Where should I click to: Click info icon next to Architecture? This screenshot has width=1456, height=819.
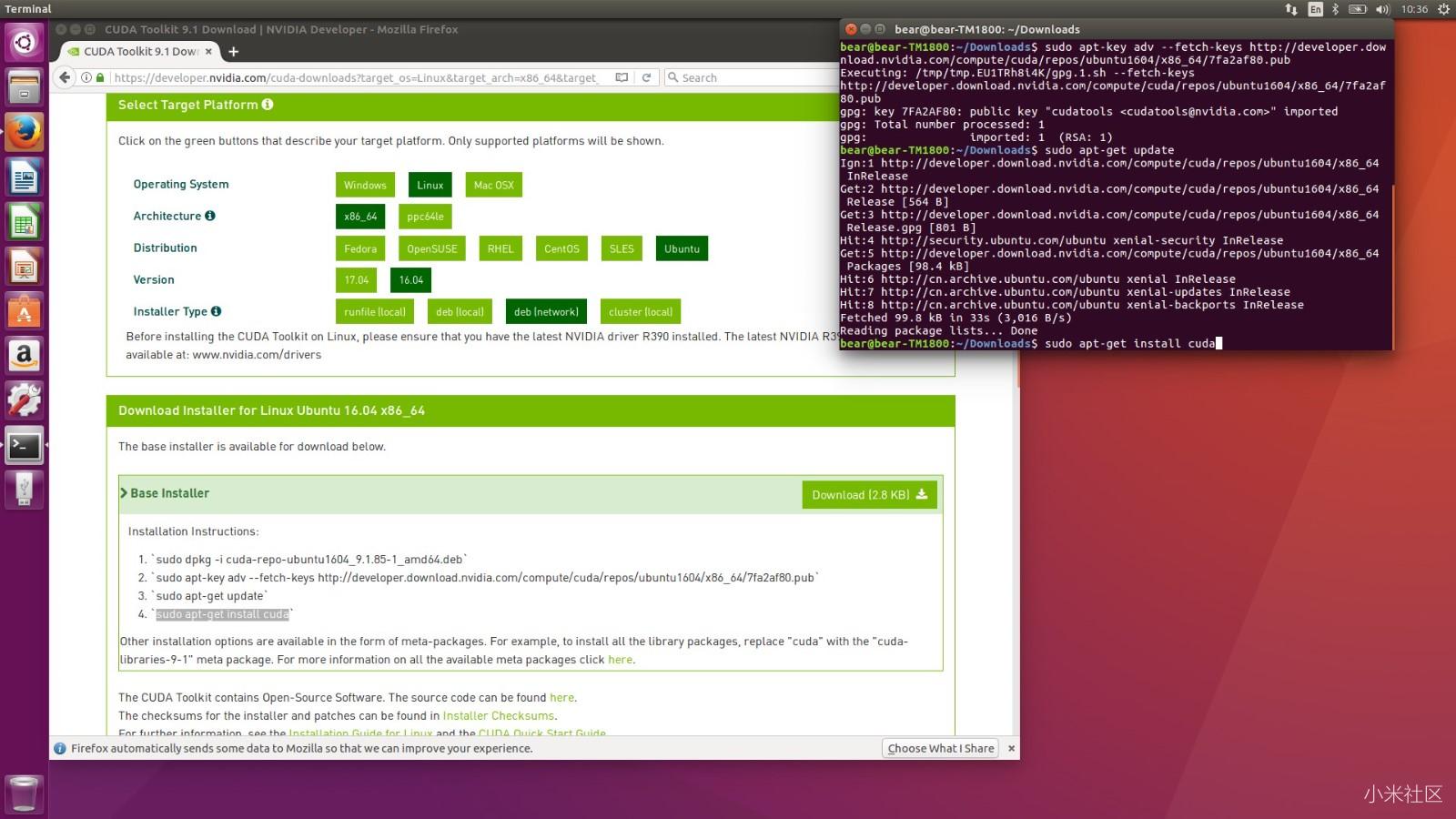coord(210,216)
